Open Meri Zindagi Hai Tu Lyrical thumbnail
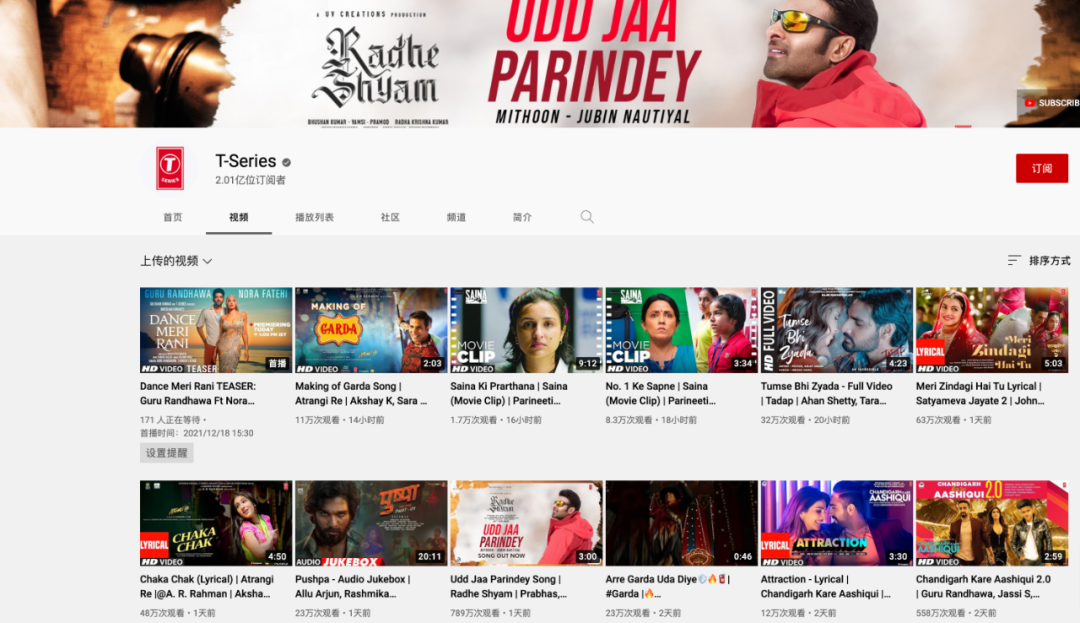This screenshot has width=1080, height=623. 992,330
